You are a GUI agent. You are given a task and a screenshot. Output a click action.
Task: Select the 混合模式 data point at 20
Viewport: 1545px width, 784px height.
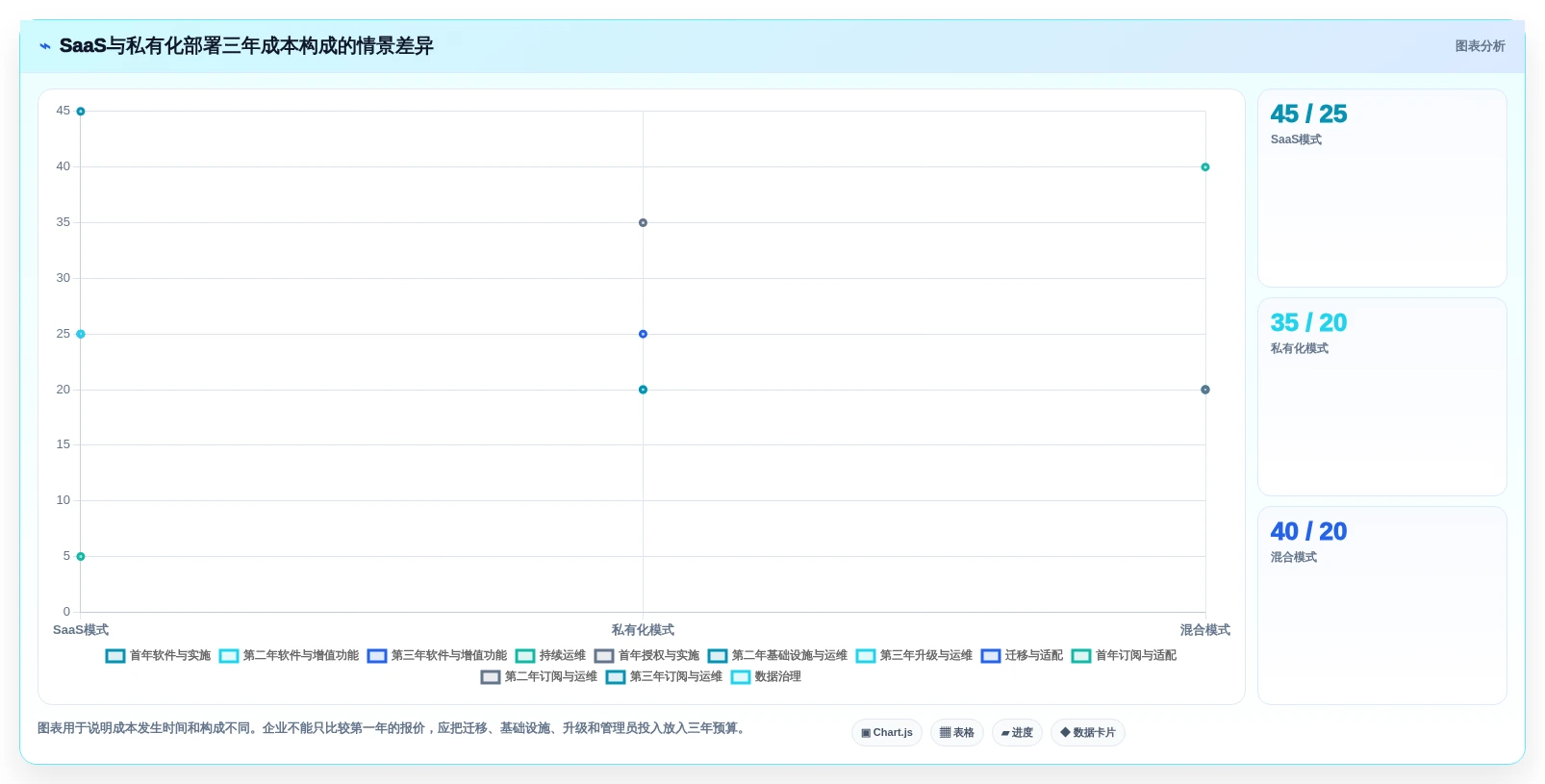pyautogui.click(x=1205, y=390)
